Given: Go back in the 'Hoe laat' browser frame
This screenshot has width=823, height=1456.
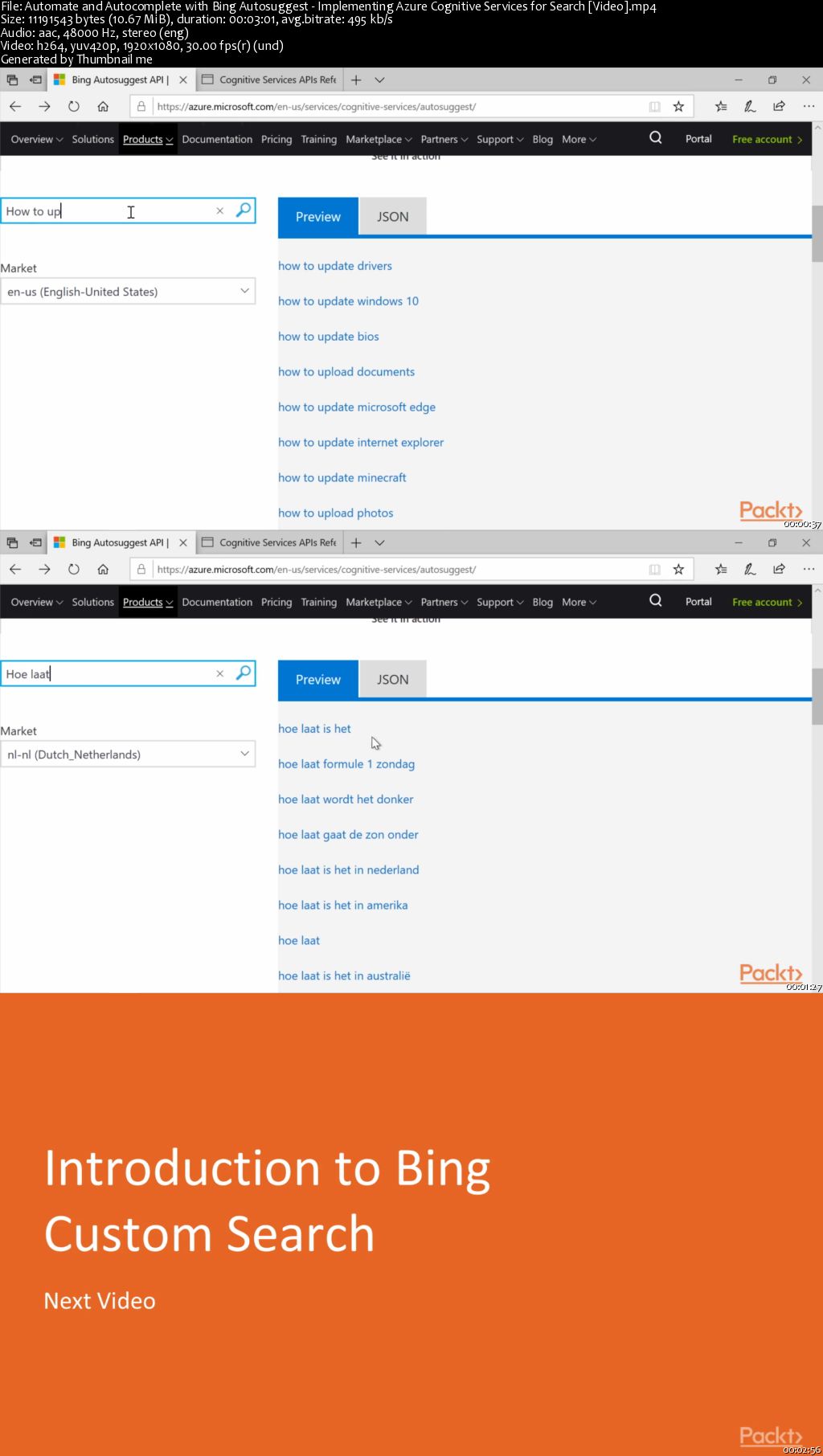Looking at the screenshot, I should pyautogui.click(x=15, y=569).
